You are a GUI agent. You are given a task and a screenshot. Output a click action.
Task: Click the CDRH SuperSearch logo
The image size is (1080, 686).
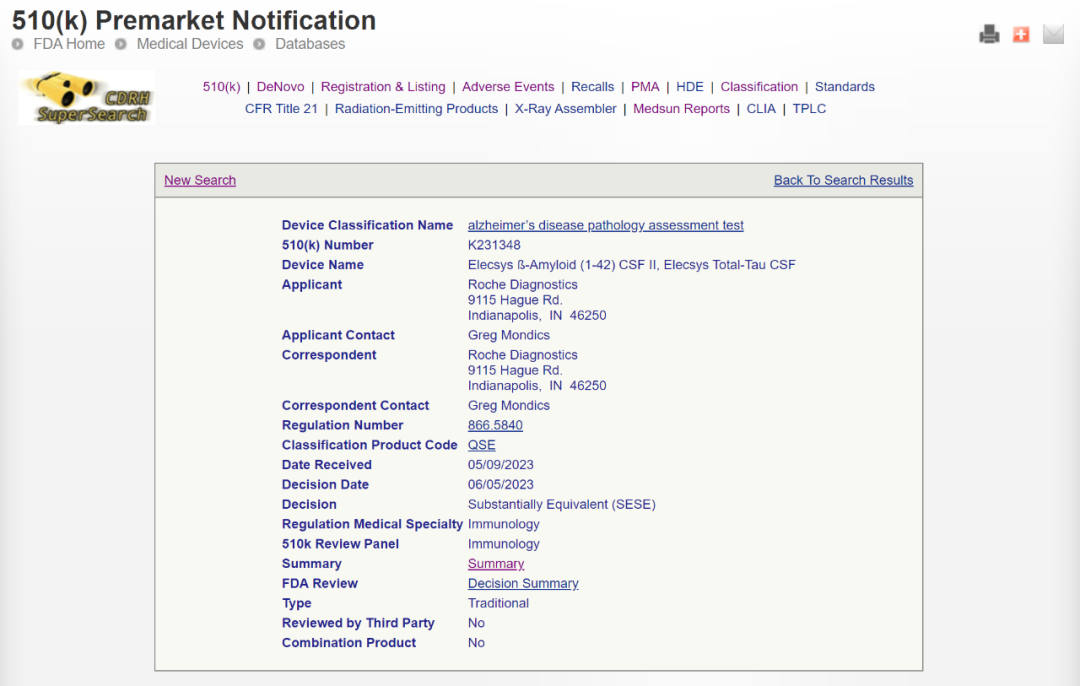(87, 98)
